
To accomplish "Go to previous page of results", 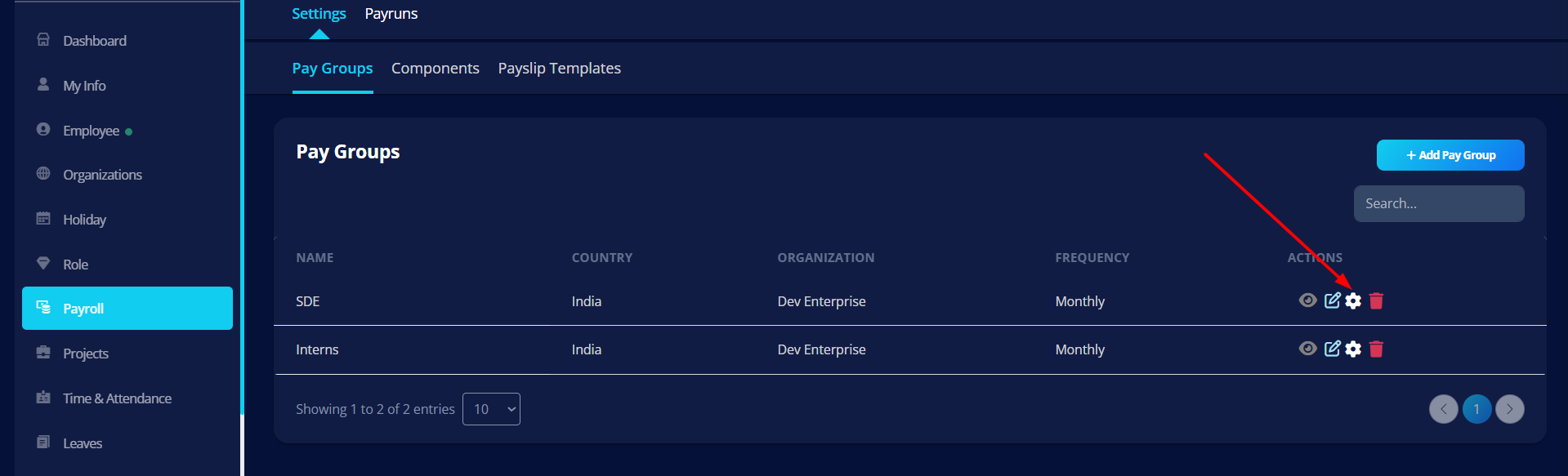I will [x=1444, y=409].
